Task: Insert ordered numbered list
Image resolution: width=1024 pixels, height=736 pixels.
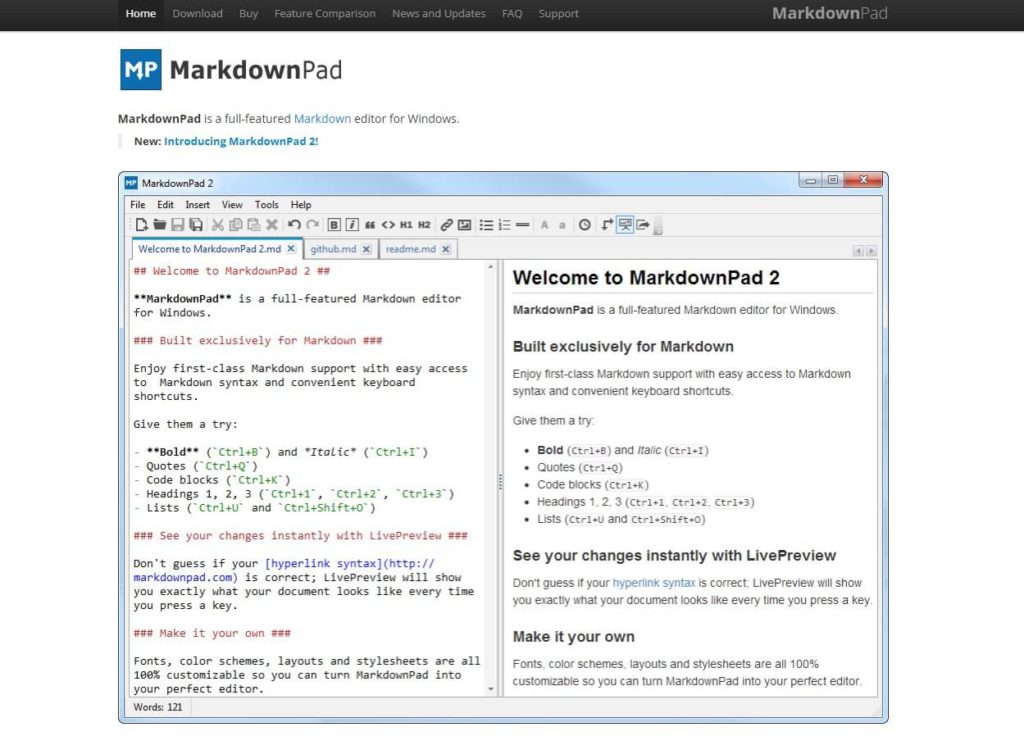Action: 504,225
